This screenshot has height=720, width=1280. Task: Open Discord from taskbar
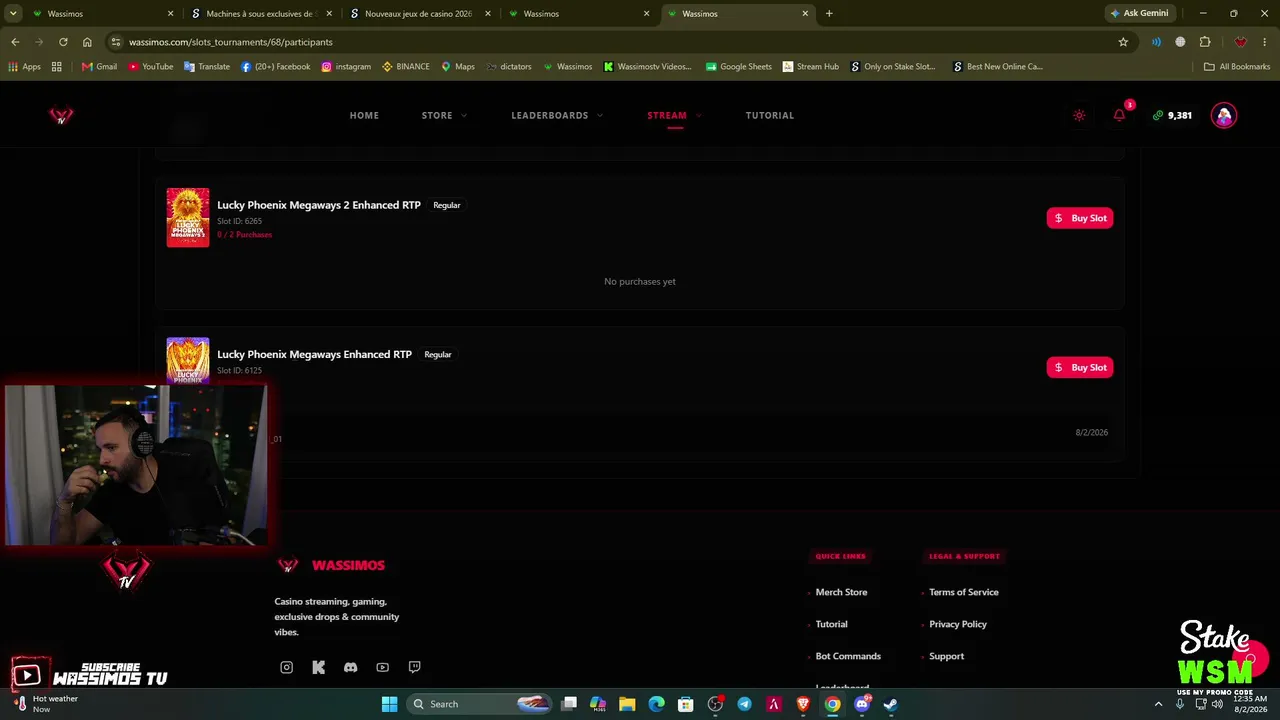point(862,704)
